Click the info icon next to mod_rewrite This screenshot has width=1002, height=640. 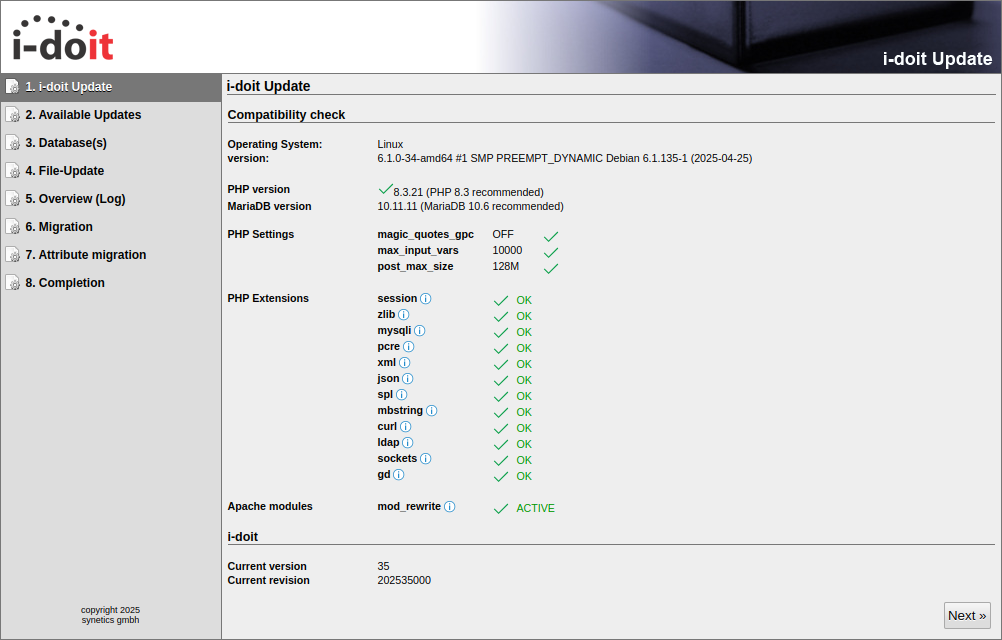click(x=450, y=507)
